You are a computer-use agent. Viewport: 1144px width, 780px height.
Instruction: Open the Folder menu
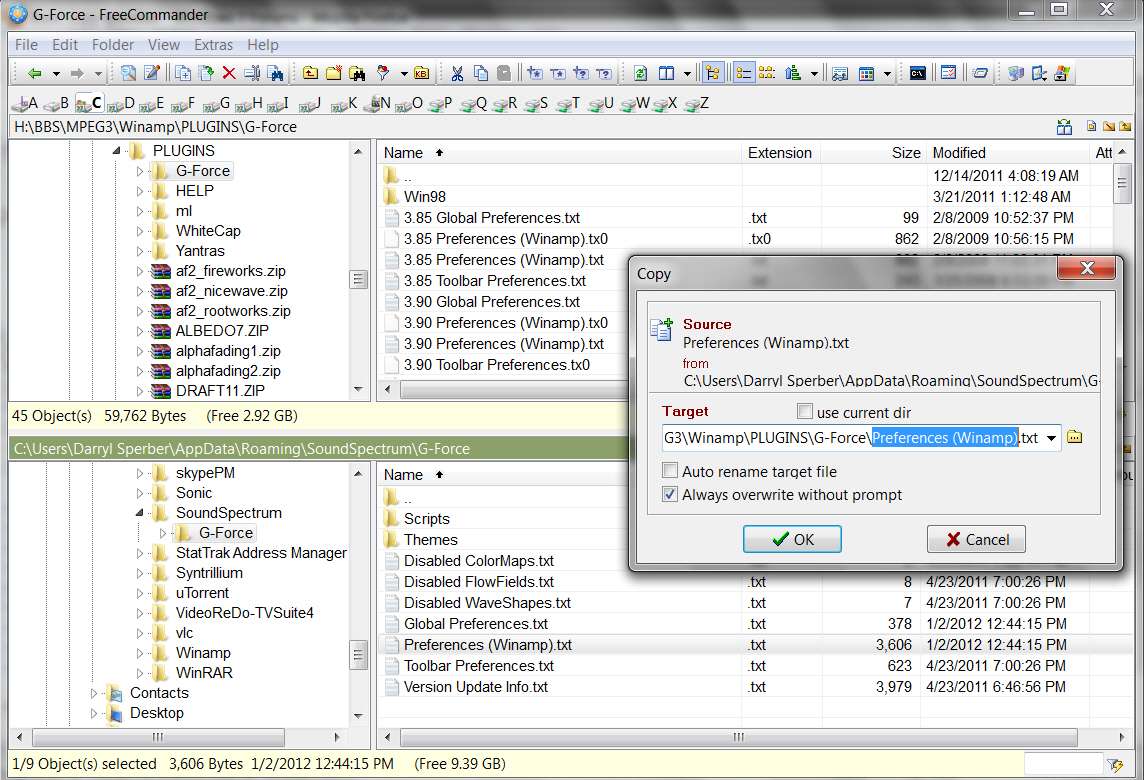[112, 45]
